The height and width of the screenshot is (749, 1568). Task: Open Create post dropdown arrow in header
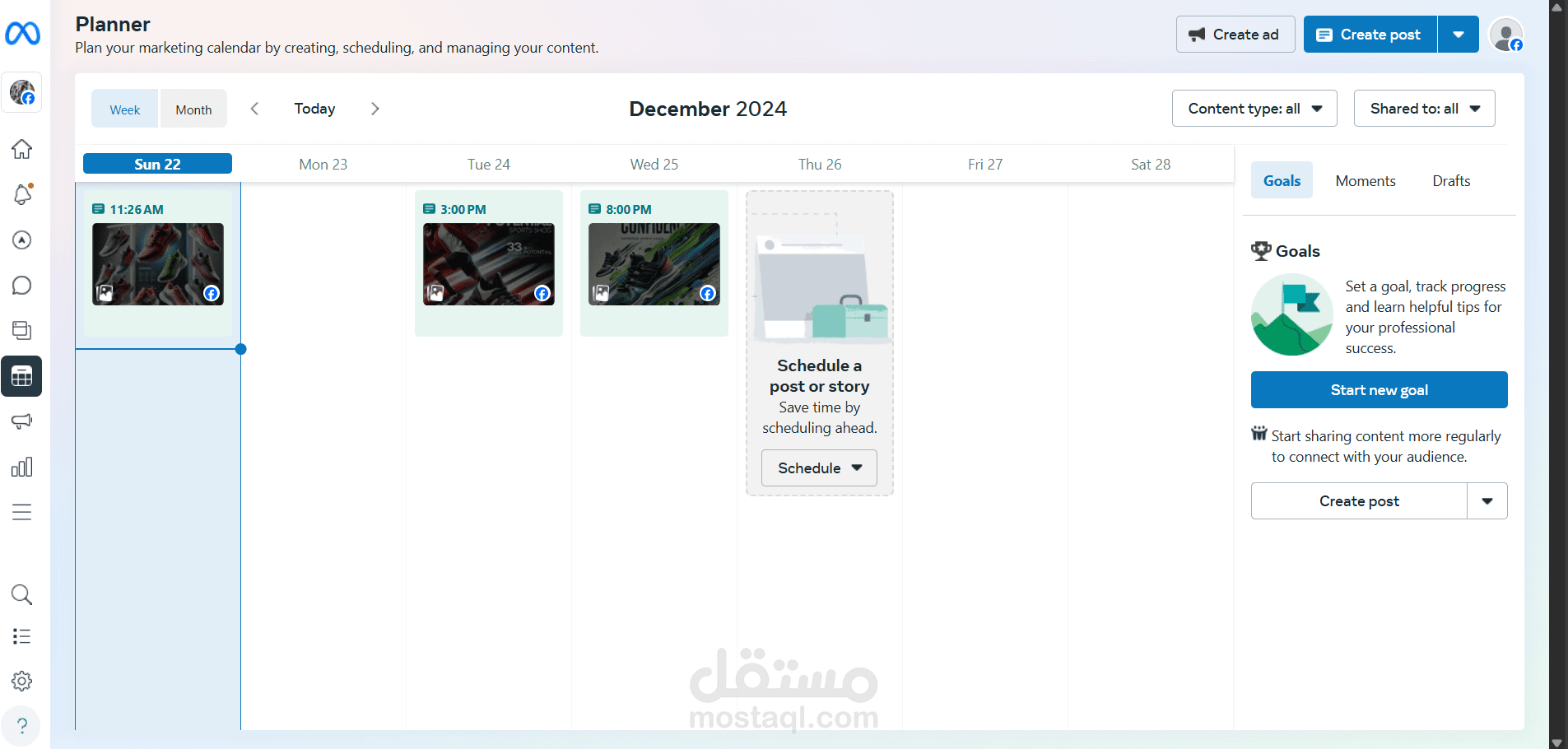pos(1459,35)
